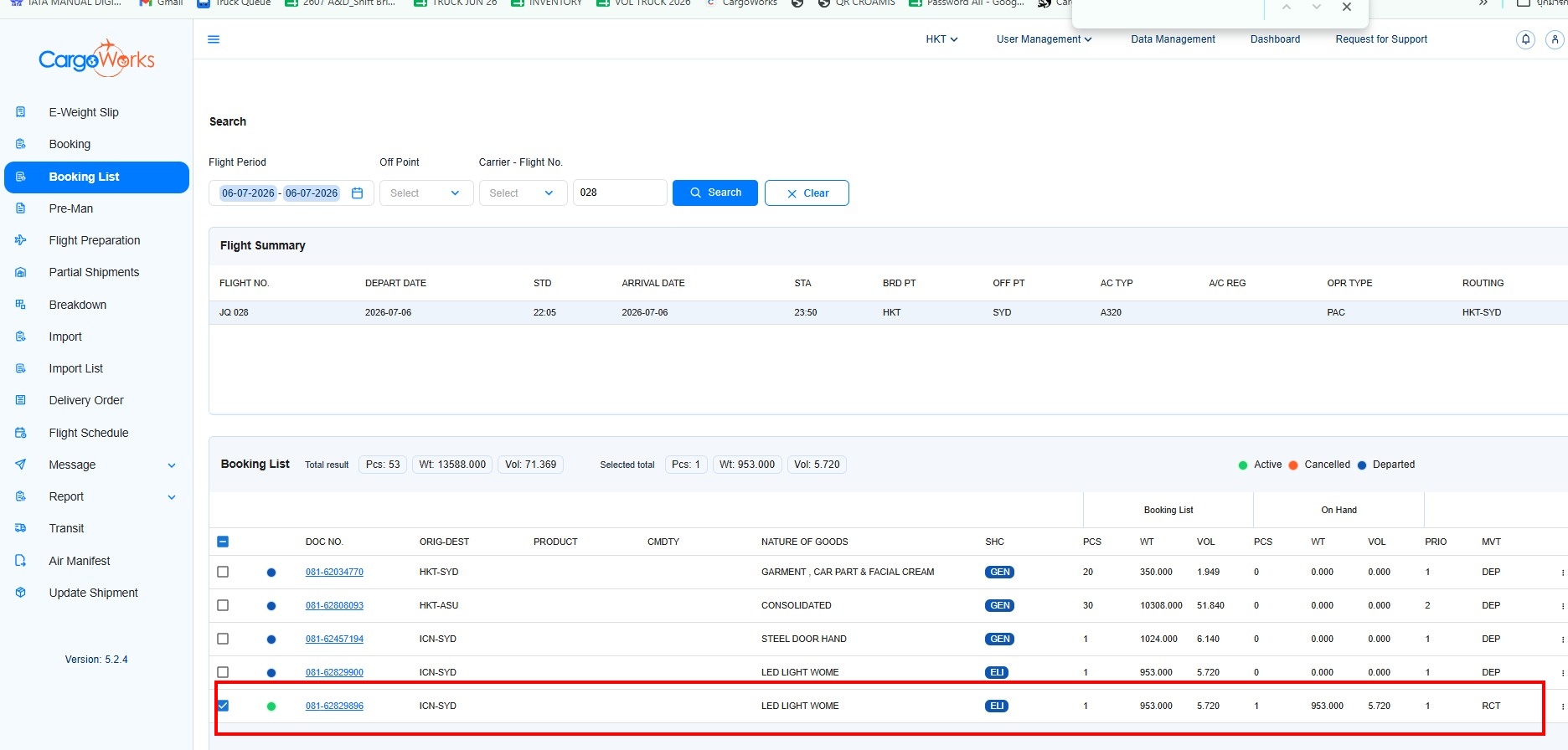Click the blue Search button
The image size is (1568, 750).
tap(715, 193)
